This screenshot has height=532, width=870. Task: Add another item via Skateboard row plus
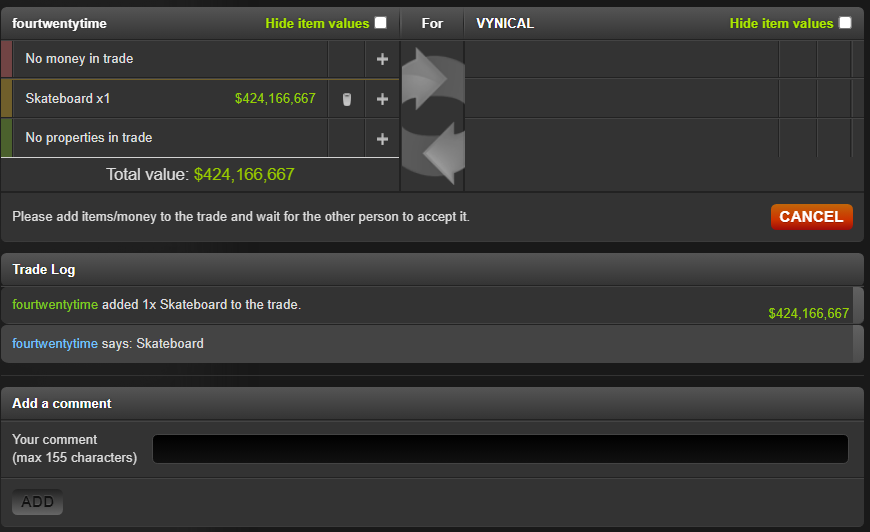[382, 99]
